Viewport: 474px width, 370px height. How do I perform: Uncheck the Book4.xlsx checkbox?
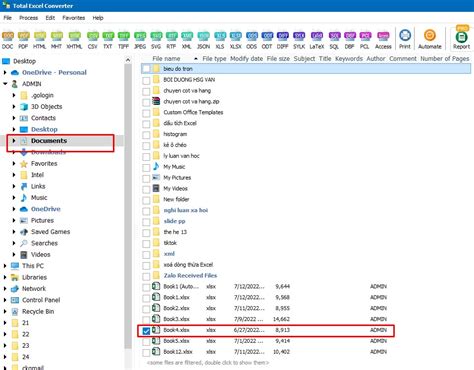pos(146,331)
